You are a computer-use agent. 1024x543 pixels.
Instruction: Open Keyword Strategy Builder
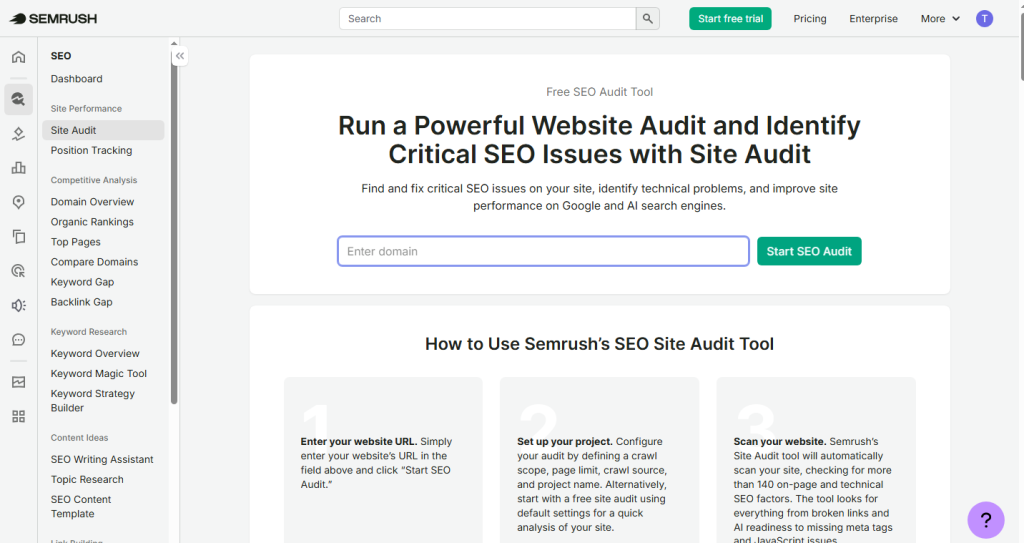click(x=93, y=401)
